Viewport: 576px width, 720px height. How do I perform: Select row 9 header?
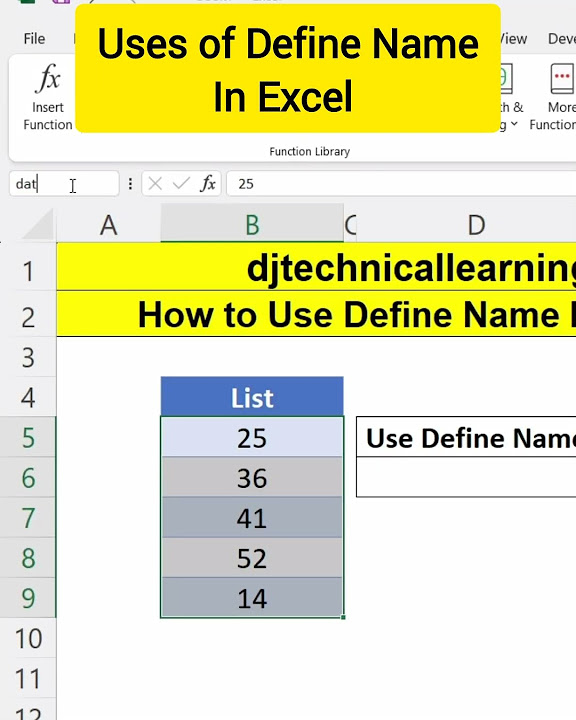(28, 598)
